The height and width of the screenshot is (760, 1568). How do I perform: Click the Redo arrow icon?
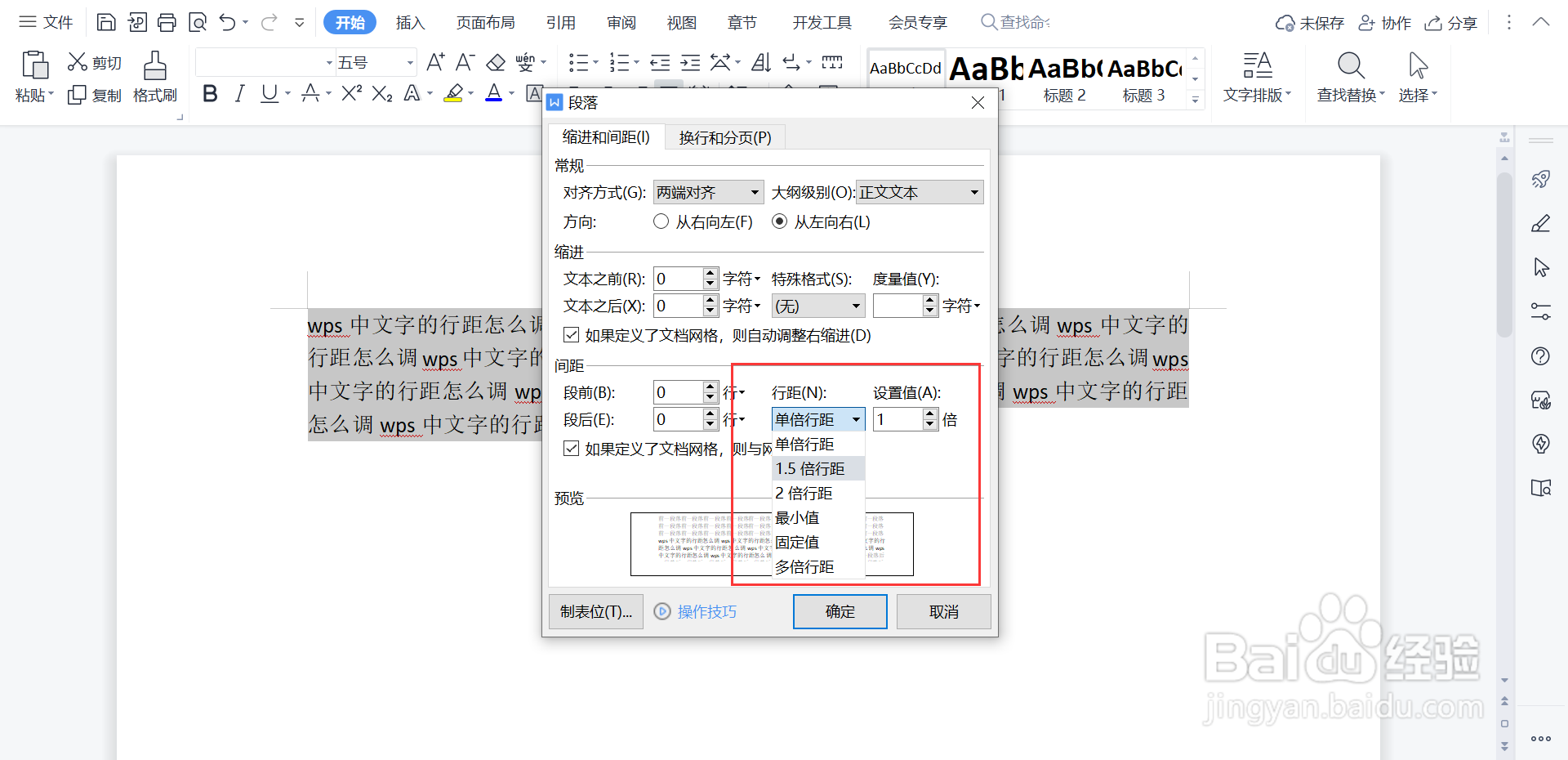[269, 22]
